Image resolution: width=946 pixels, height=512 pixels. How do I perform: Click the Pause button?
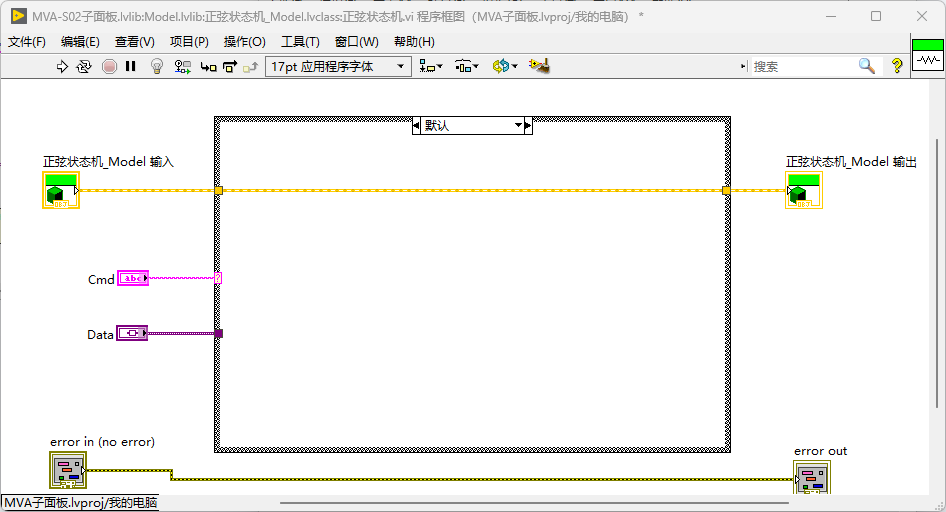coord(130,66)
